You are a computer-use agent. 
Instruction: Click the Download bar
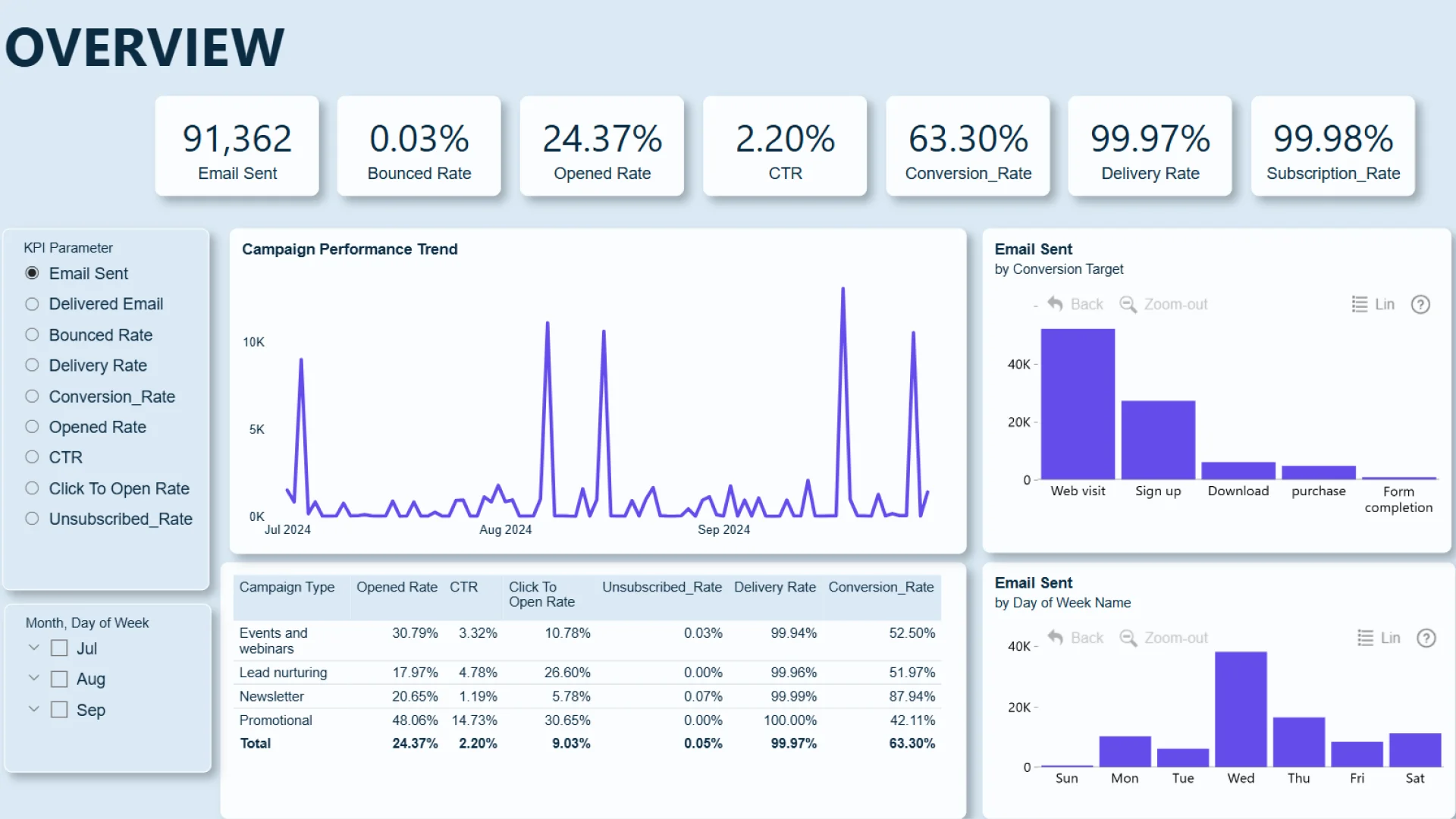[1238, 471]
